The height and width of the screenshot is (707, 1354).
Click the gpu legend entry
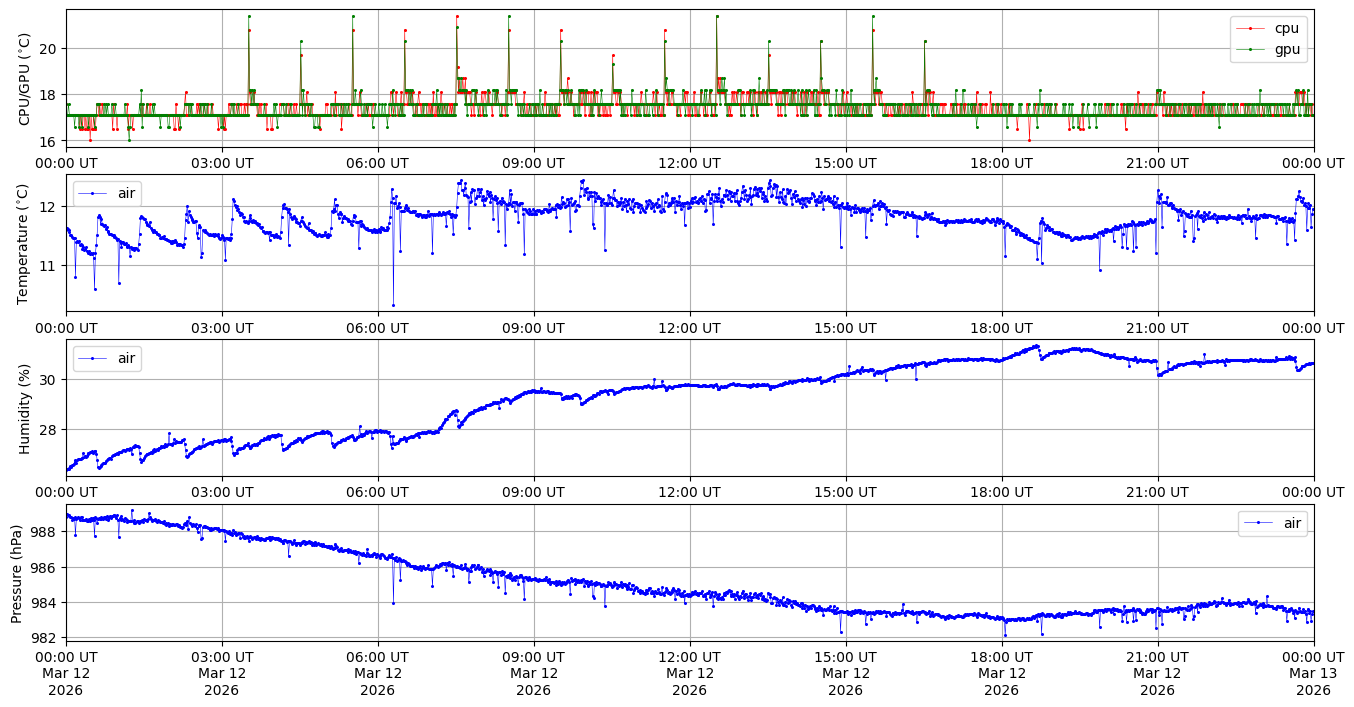tap(1287, 48)
